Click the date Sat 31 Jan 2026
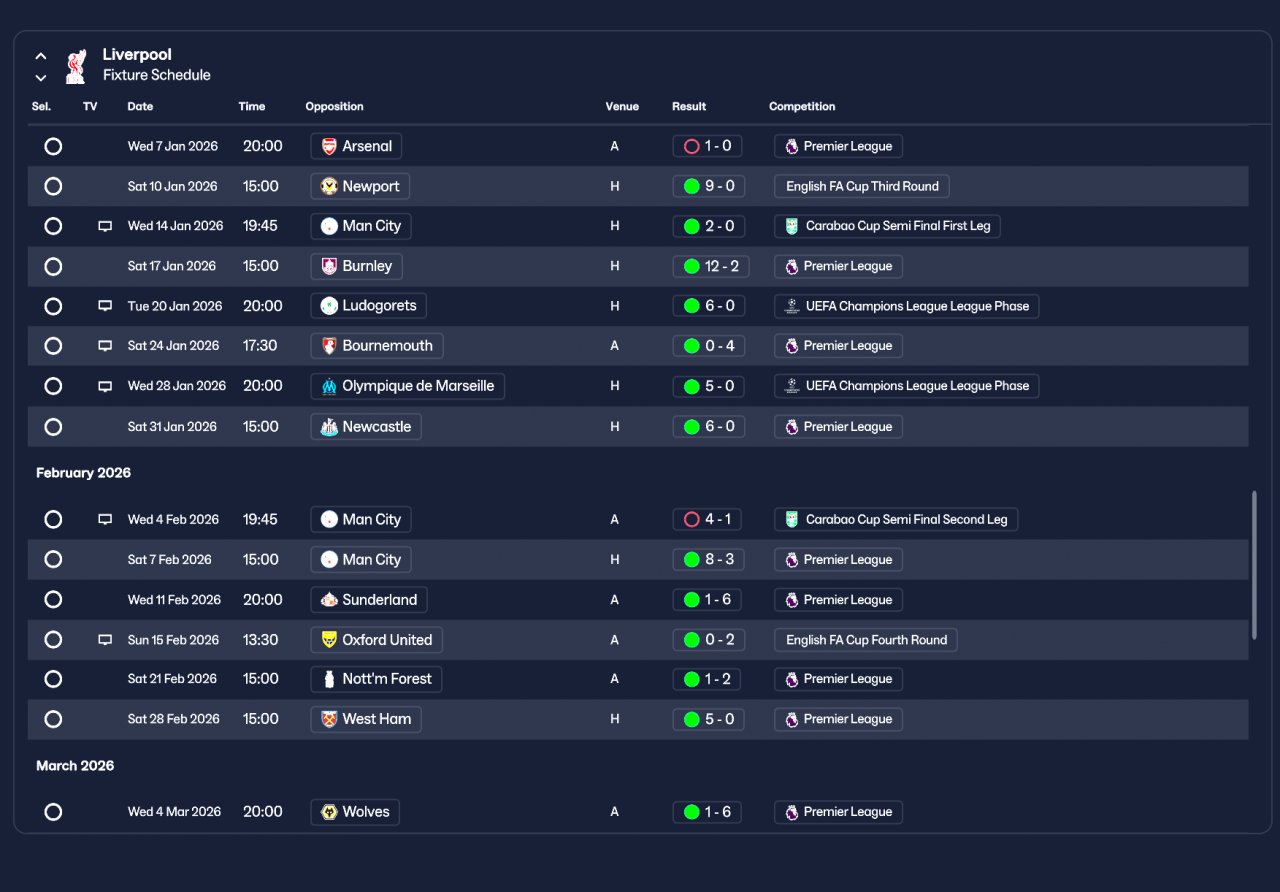 pos(172,427)
